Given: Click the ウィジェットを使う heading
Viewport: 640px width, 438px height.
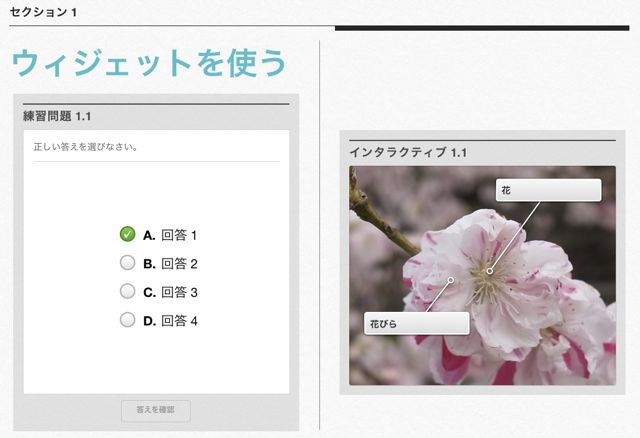Looking at the screenshot, I should click(149, 63).
